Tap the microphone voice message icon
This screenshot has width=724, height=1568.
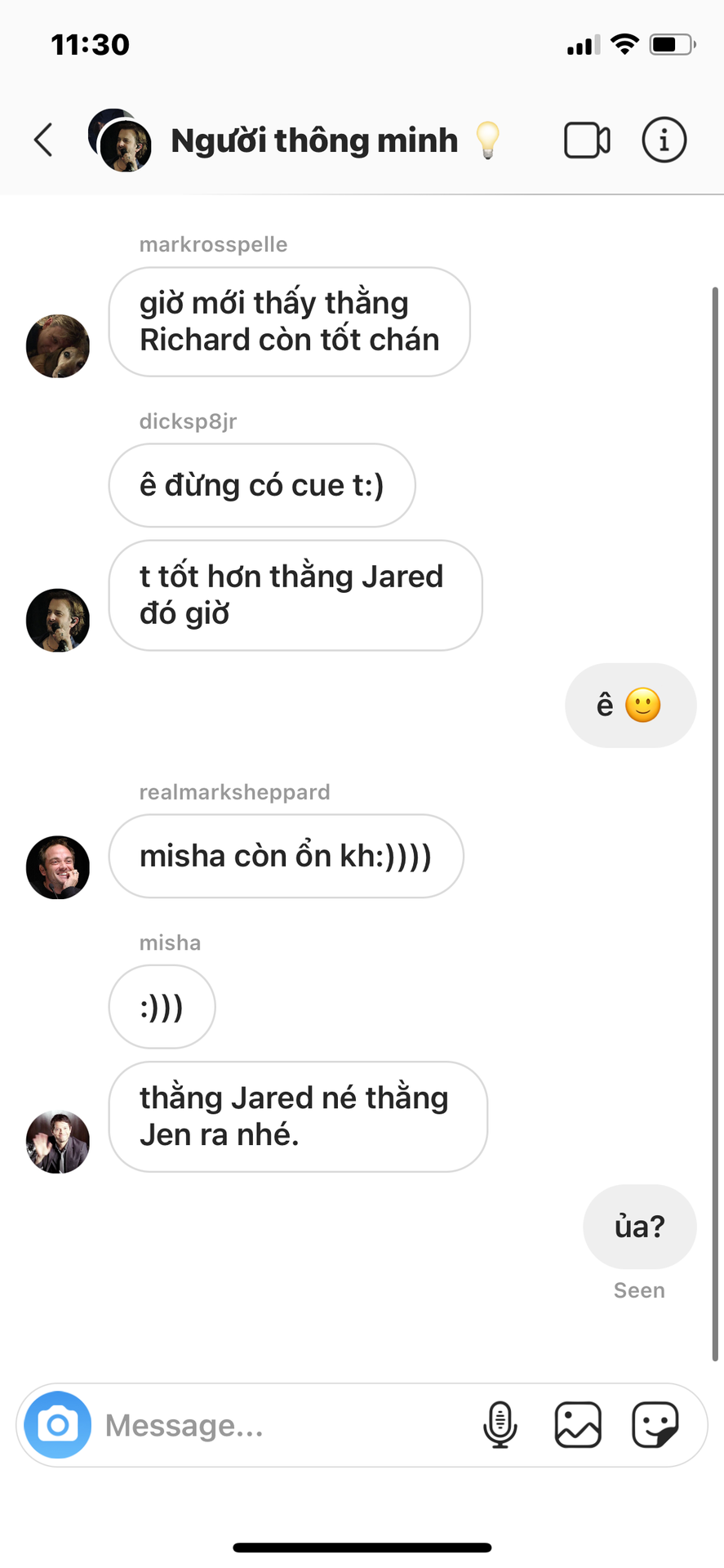(x=500, y=1425)
